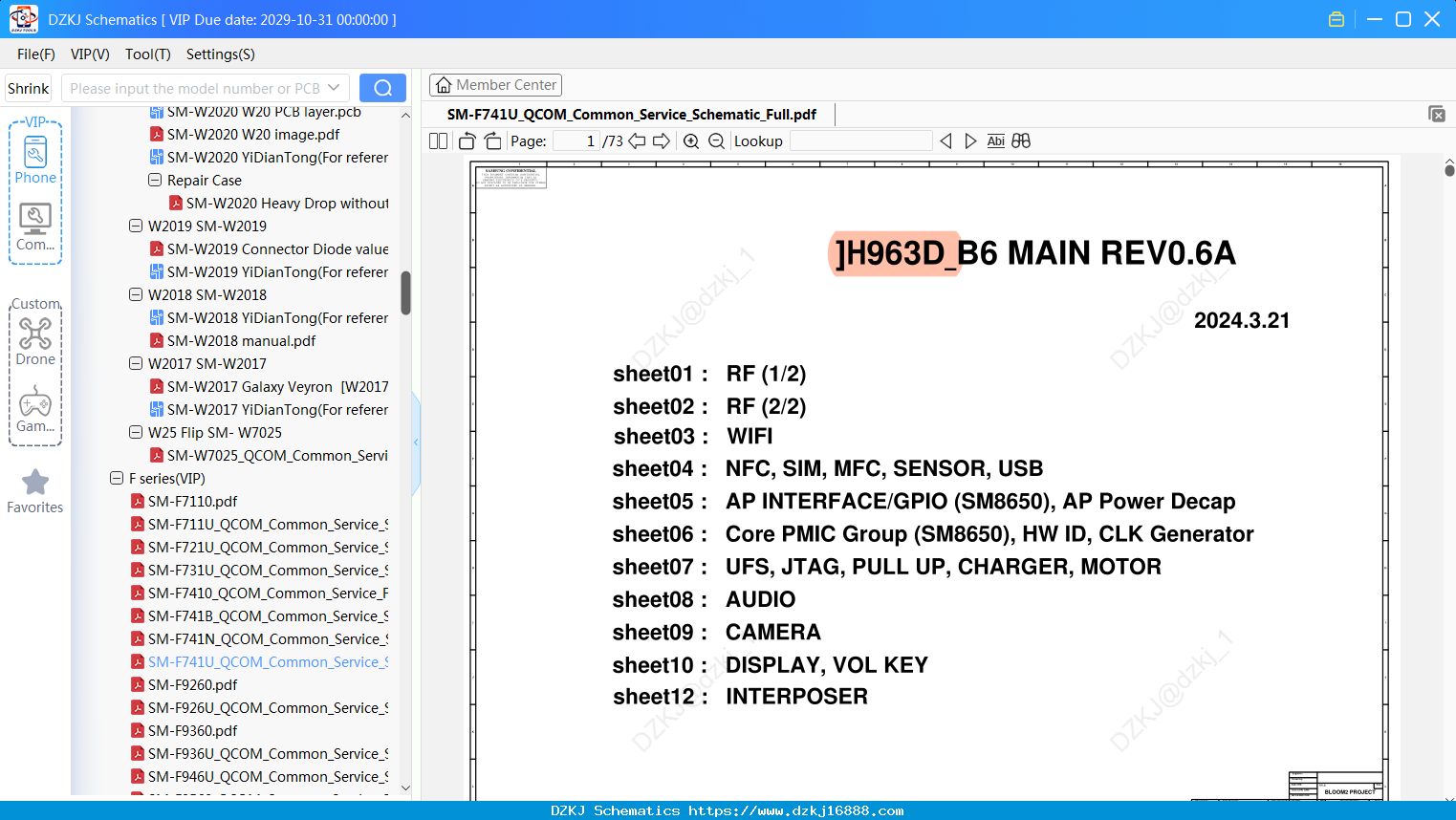Viewport: 1456px width, 820px height.
Task: Collapse the W2019 SM-W2019 node
Action: click(x=136, y=226)
